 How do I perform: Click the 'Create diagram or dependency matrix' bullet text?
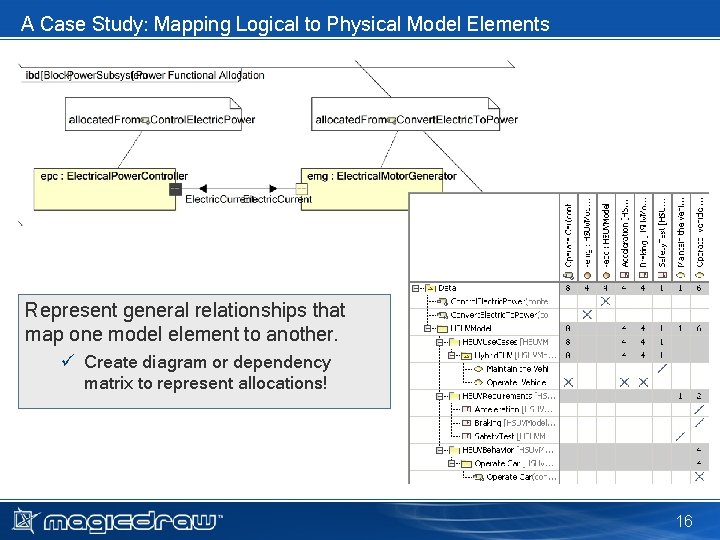point(207,372)
